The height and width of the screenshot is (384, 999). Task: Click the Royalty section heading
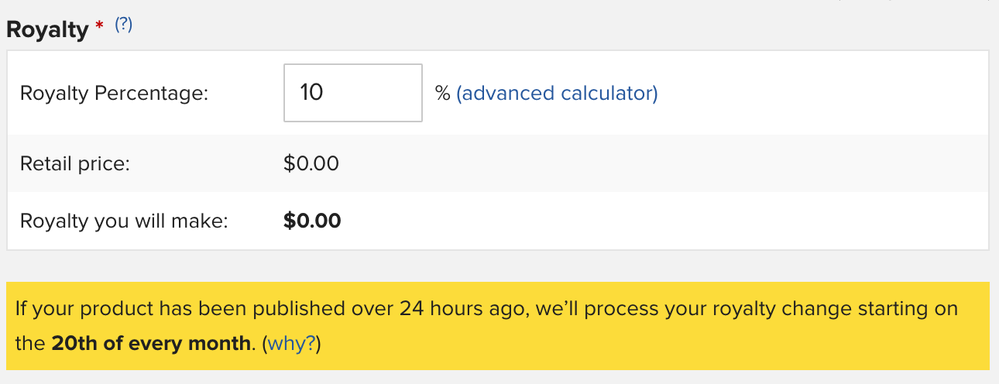coord(47,30)
